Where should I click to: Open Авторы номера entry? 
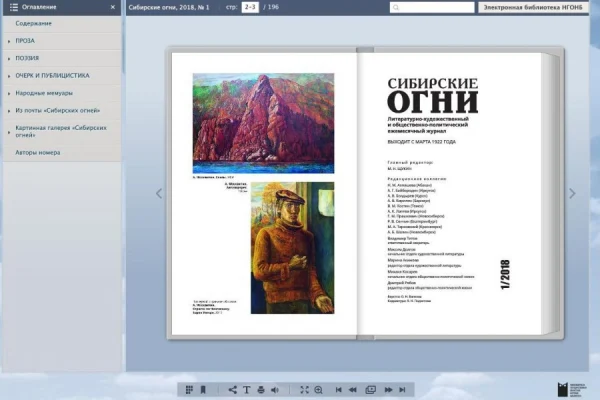point(38,152)
